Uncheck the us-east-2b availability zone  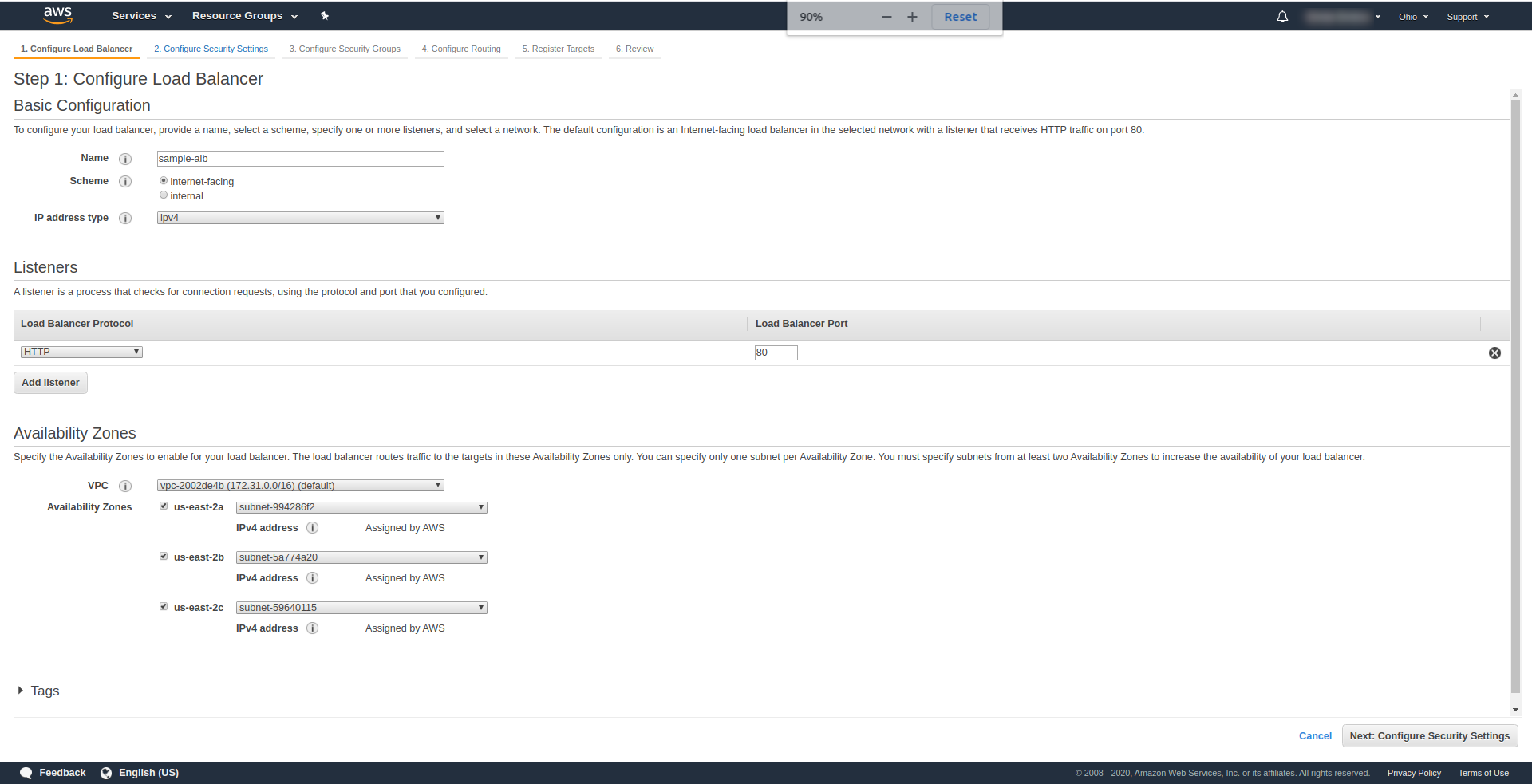tap(164, 557)
